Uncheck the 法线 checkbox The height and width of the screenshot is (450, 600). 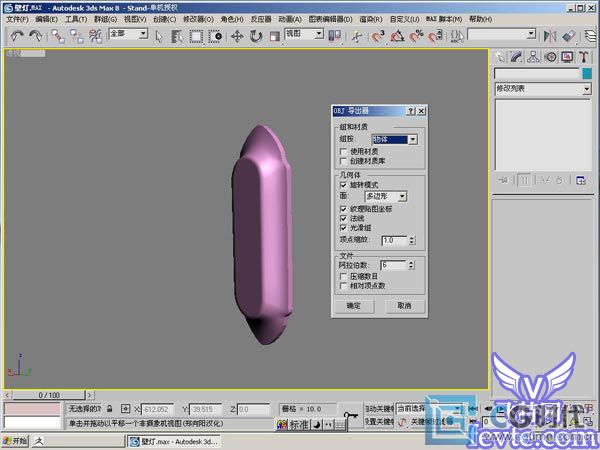click(x=343, y=218)
